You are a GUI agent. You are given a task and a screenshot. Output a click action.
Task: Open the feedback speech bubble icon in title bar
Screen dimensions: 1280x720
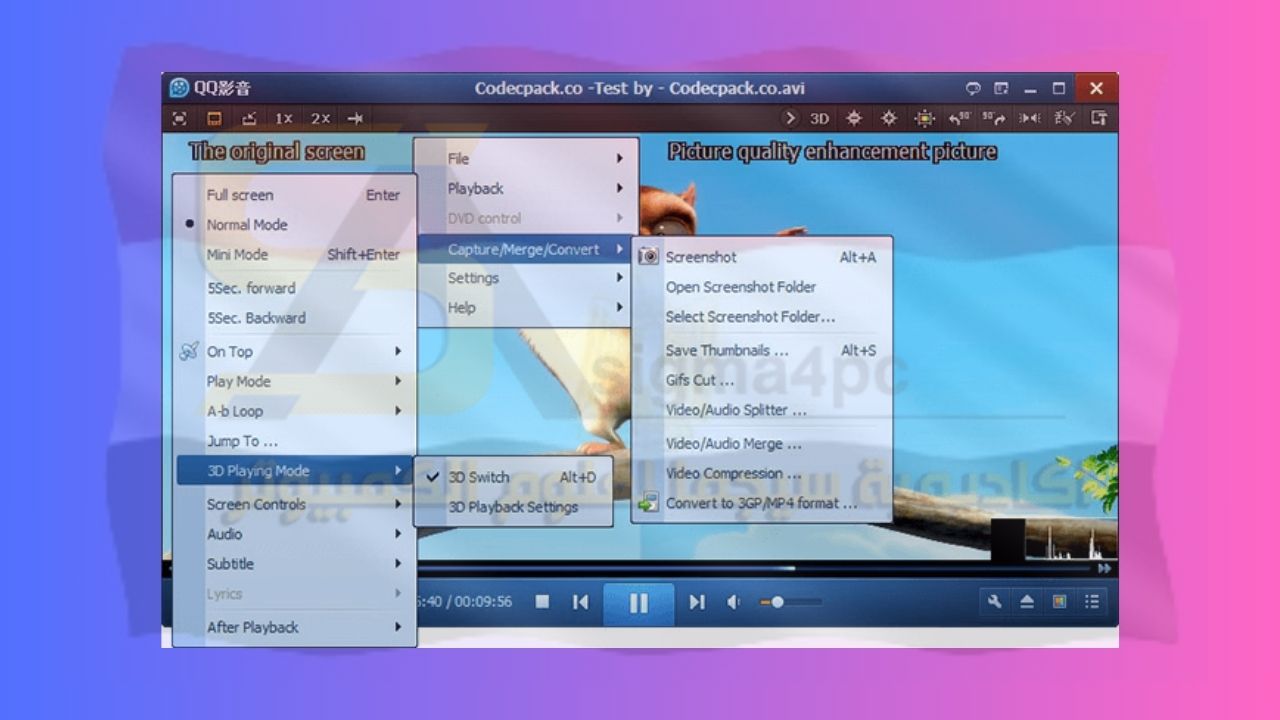click(x=973, y=88)
